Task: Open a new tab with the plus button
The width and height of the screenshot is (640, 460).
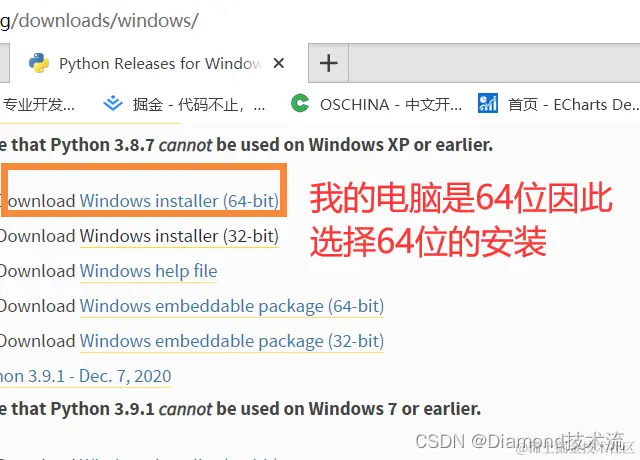Action: [x=329, y=63]
